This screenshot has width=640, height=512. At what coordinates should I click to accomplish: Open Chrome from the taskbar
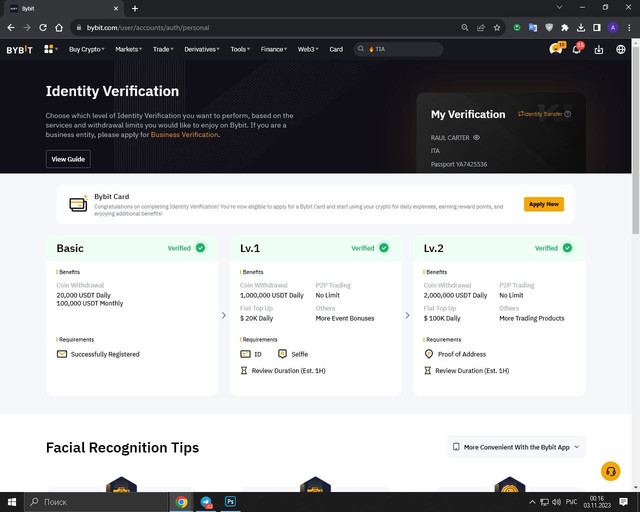point(181,502)
